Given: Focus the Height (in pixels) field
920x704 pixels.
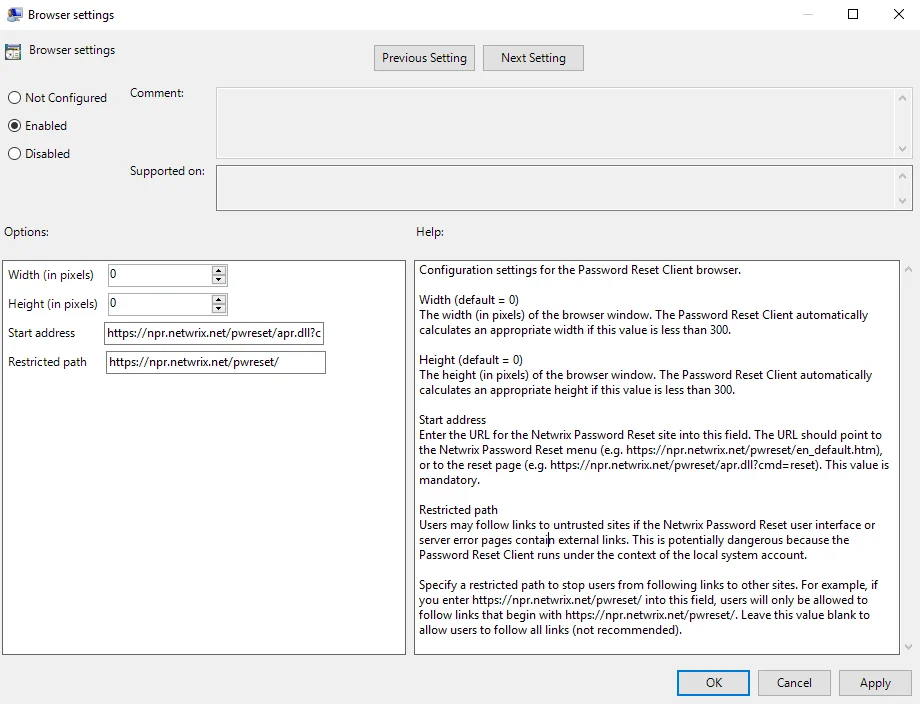Looking at the screenshot, I should point(159,304).
